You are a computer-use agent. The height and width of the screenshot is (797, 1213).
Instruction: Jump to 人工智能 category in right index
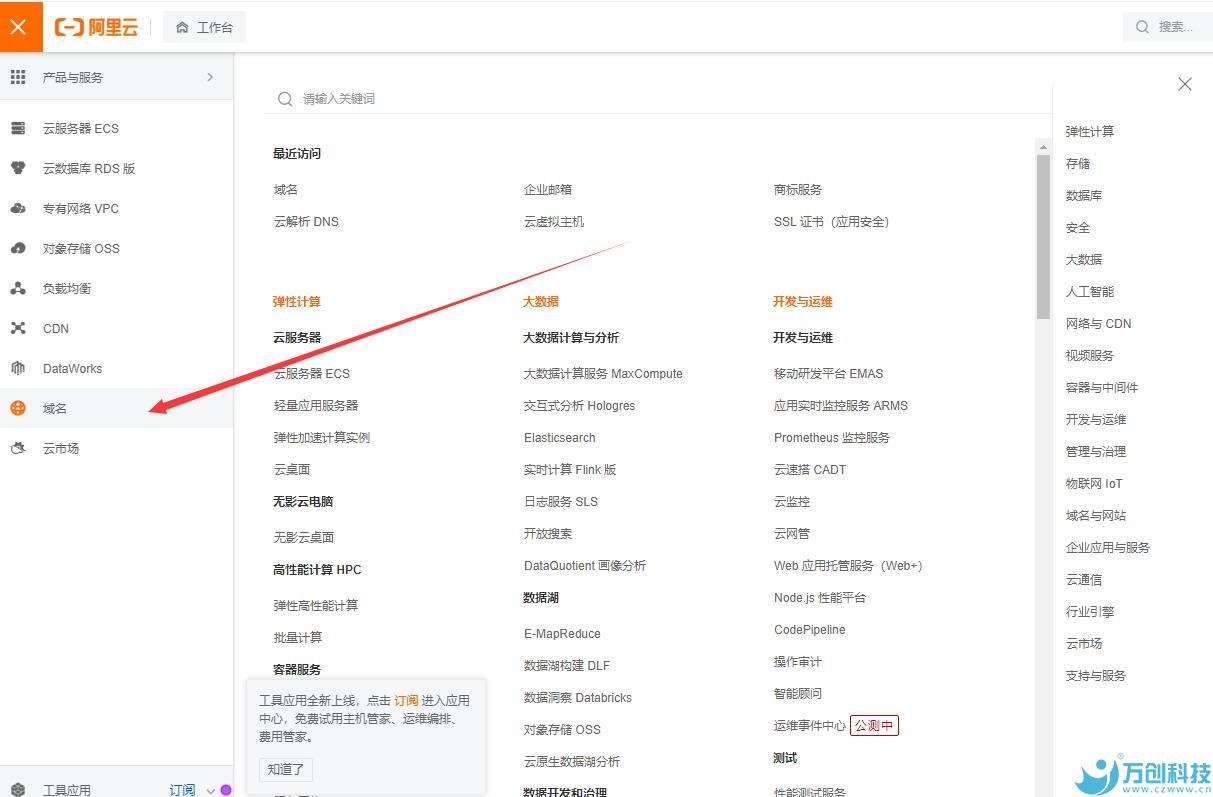[x=1090, y=291]
